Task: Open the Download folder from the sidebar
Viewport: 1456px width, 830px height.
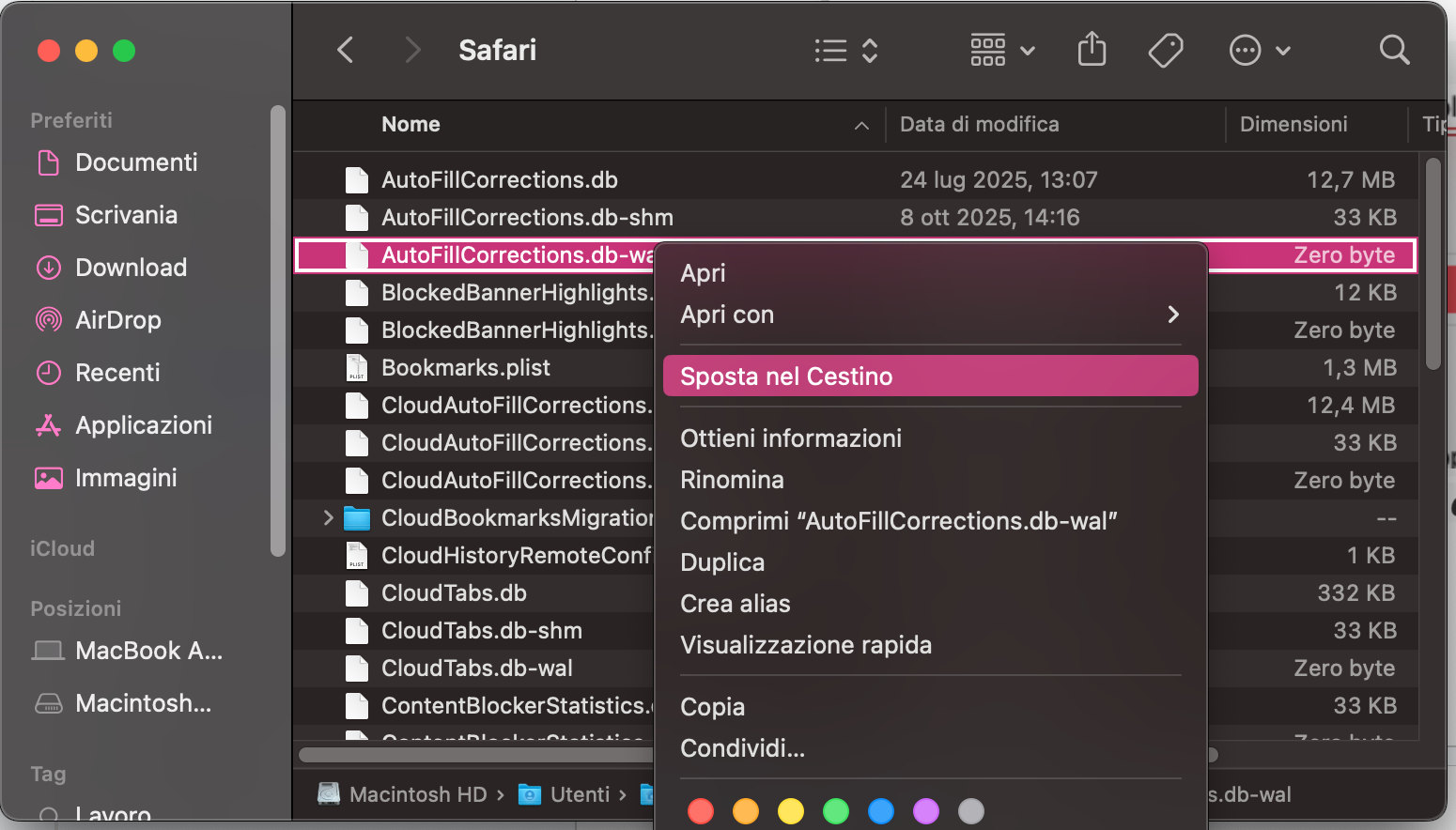Action: pos(130,268)
